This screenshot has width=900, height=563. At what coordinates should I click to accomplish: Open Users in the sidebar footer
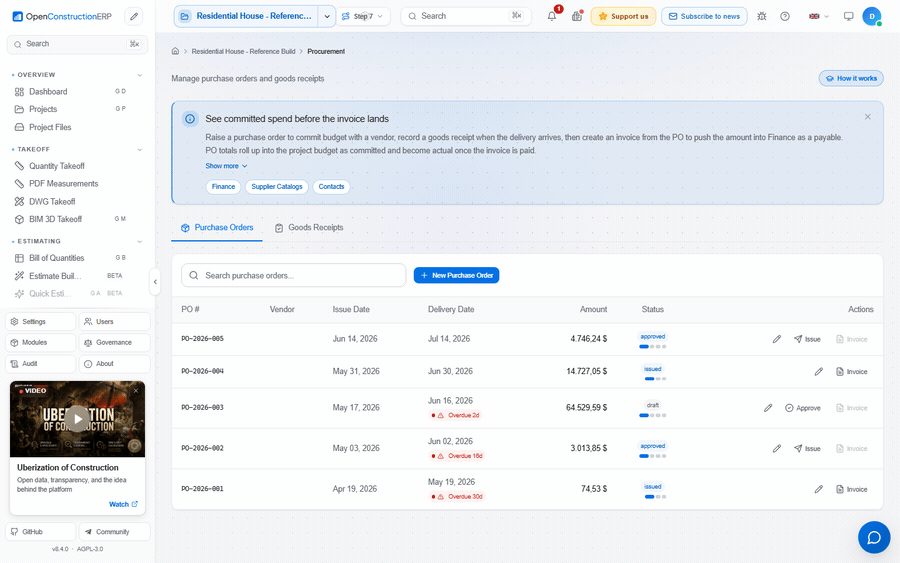tap(115, 322)
